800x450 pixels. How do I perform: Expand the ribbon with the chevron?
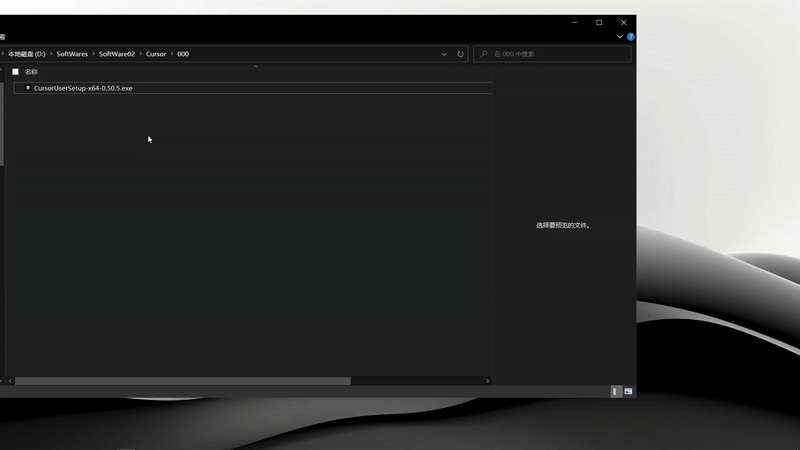click(619, 37)
